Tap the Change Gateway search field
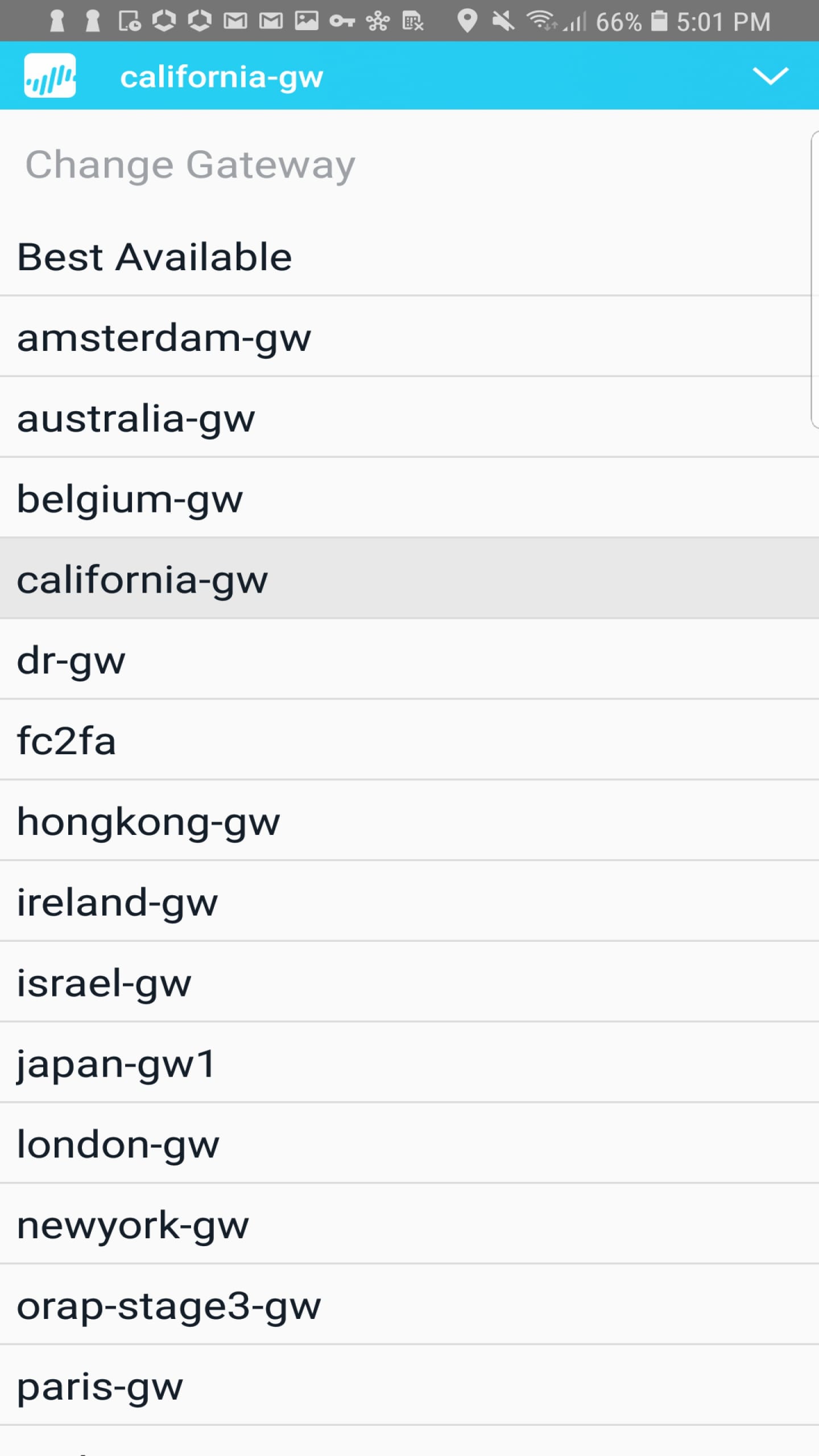 tap(227, 165)
